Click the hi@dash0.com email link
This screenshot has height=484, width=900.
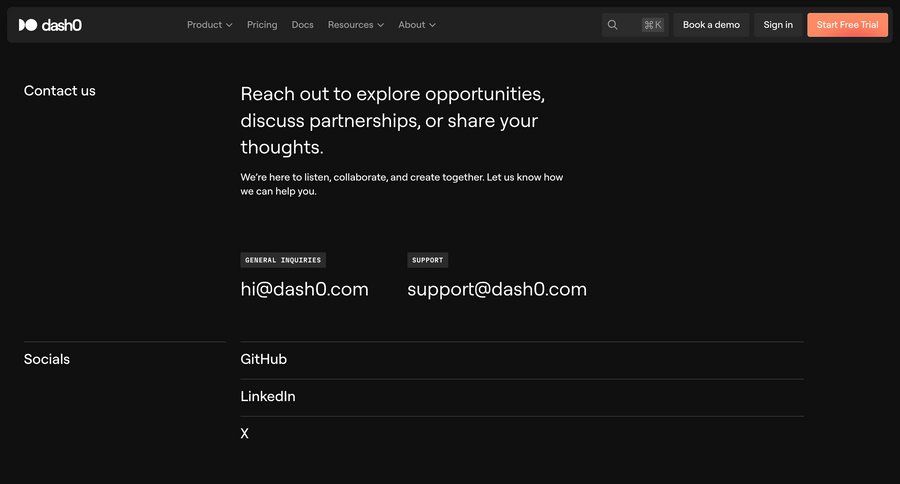tap(304, 289)
